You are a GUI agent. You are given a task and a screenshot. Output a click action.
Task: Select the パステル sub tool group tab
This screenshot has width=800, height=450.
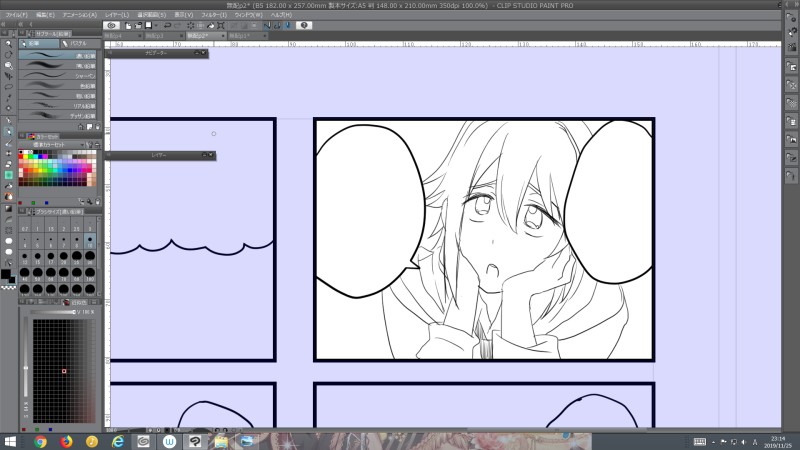pos(78,44)
